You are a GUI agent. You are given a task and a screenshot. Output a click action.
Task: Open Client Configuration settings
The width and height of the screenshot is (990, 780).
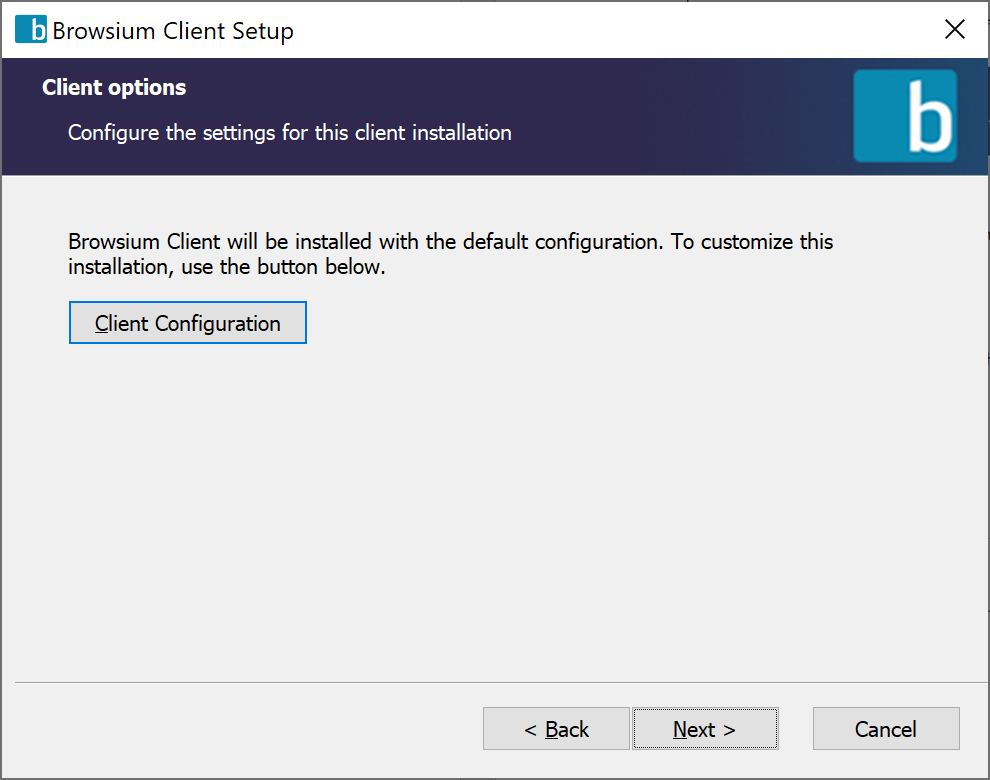(188, 323)
